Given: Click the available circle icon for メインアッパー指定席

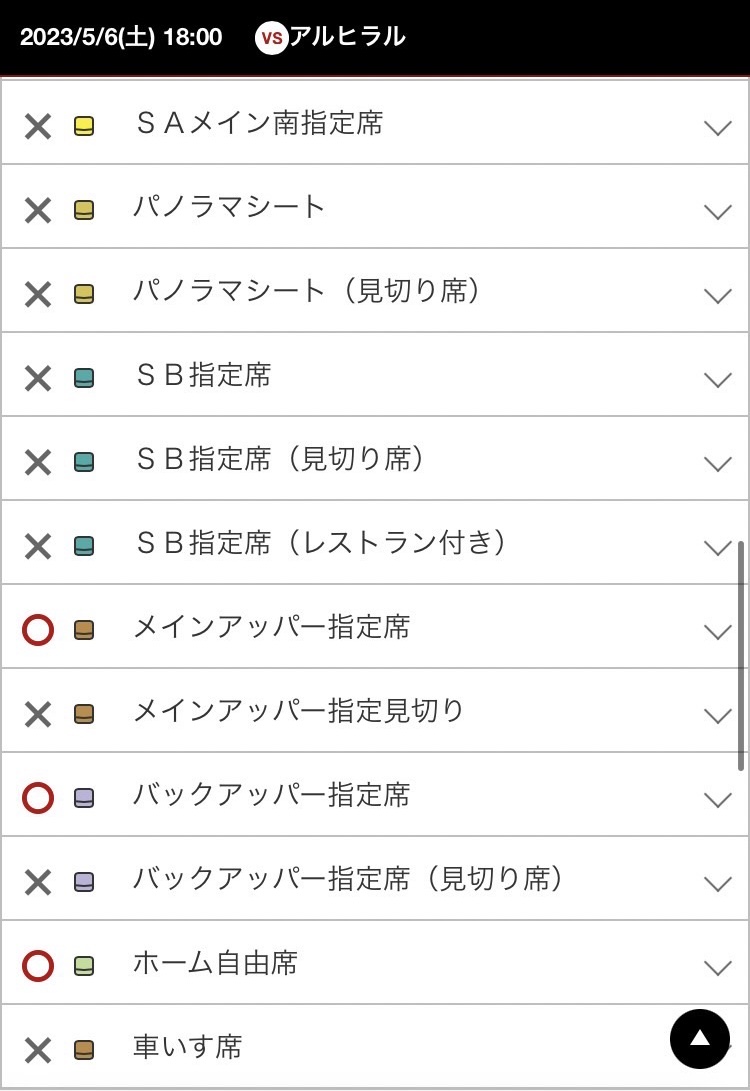Looking at the screenshot, I should (x=37, y=630).
